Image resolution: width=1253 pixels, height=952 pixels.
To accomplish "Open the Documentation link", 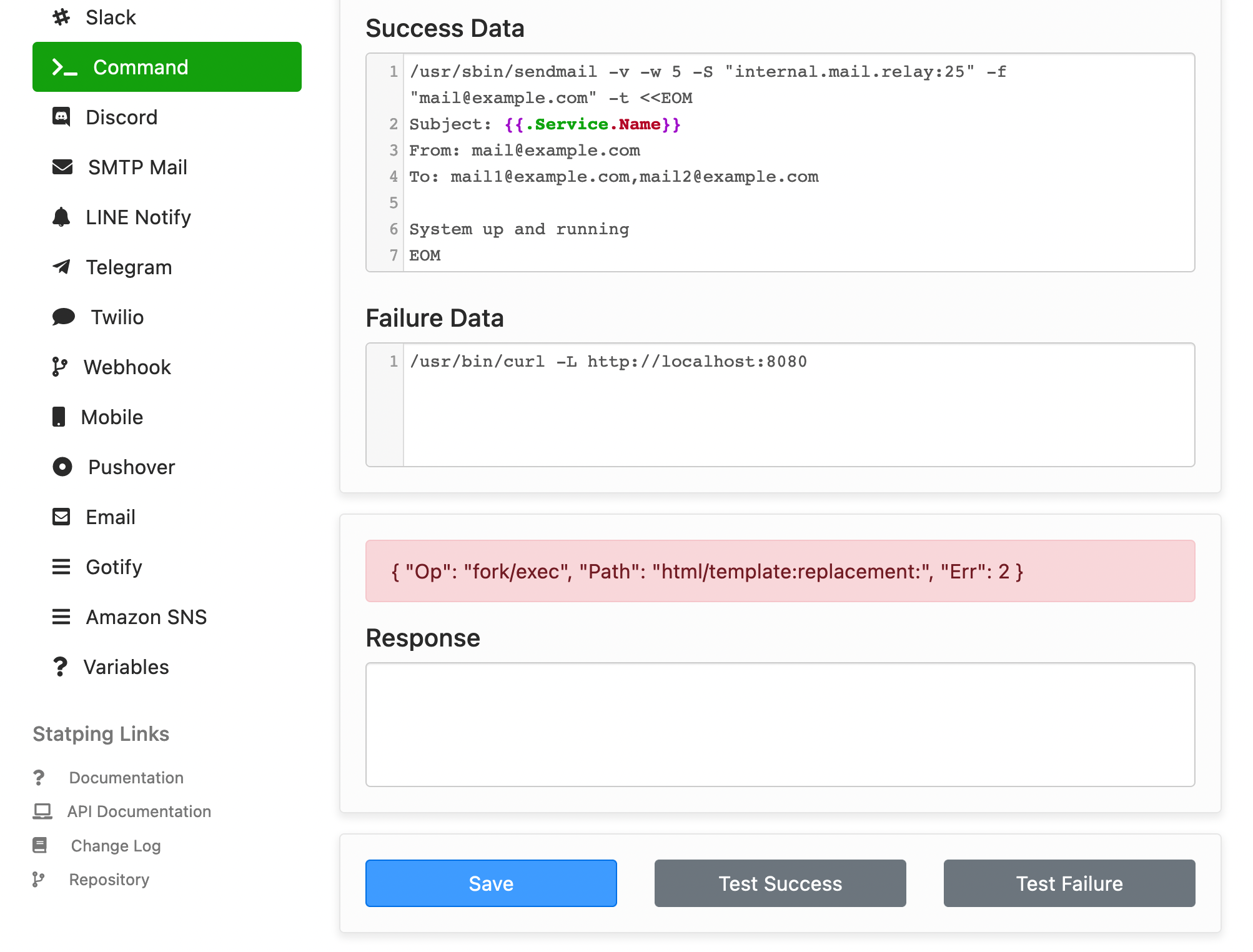I will pyautogui.click(x=126, y=778).
